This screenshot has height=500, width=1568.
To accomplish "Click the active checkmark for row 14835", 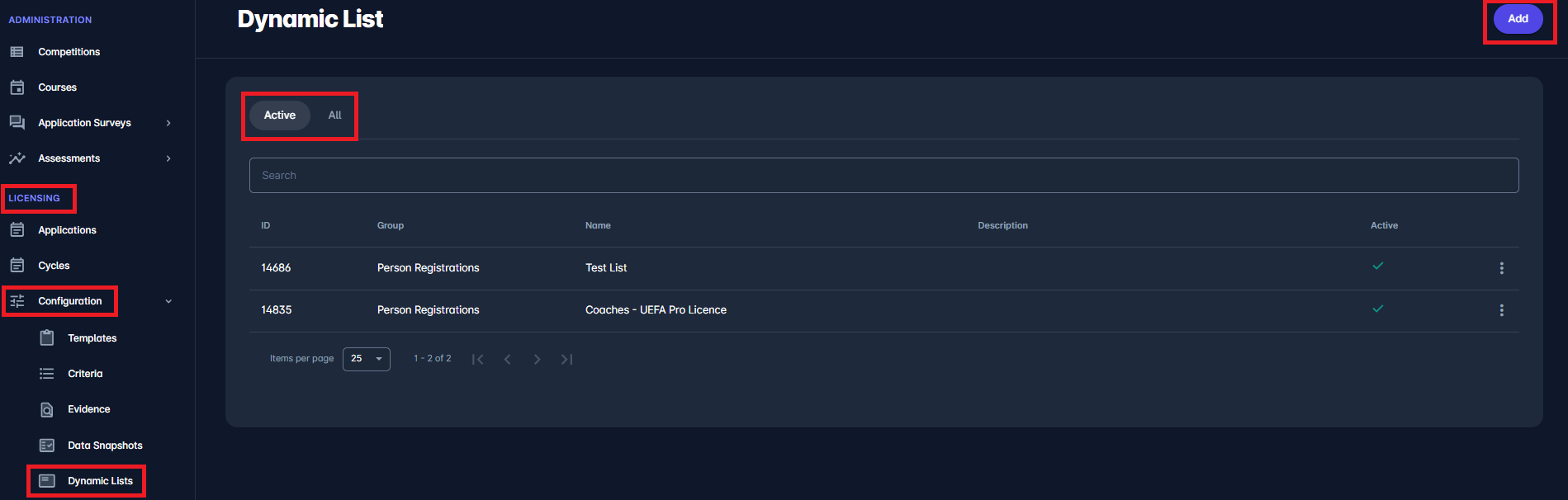I will 1377,309.
